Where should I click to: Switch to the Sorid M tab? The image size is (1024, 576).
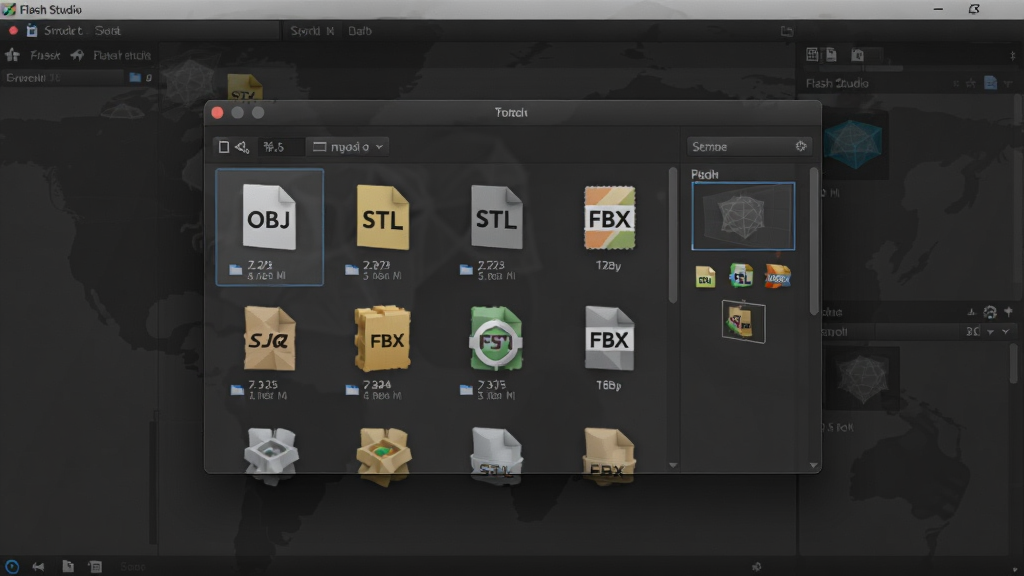312,31
